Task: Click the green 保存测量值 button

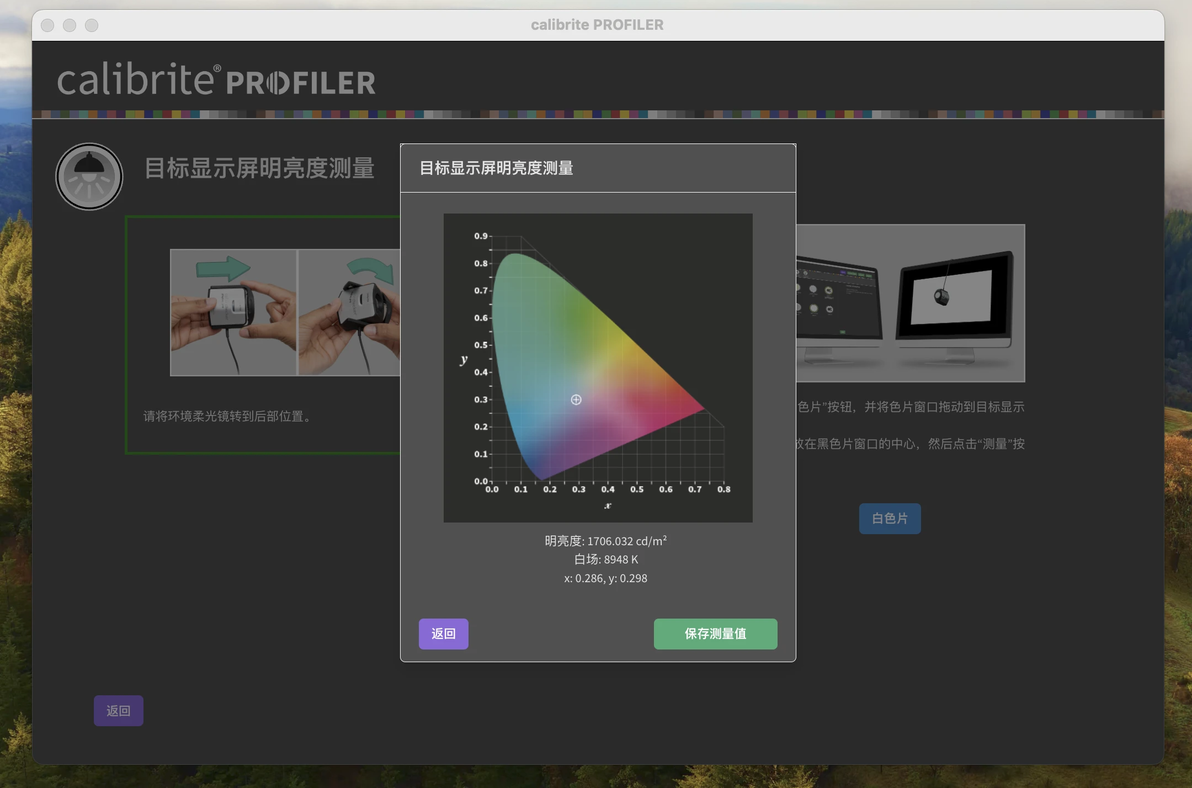Action: (x=715, y=634)
